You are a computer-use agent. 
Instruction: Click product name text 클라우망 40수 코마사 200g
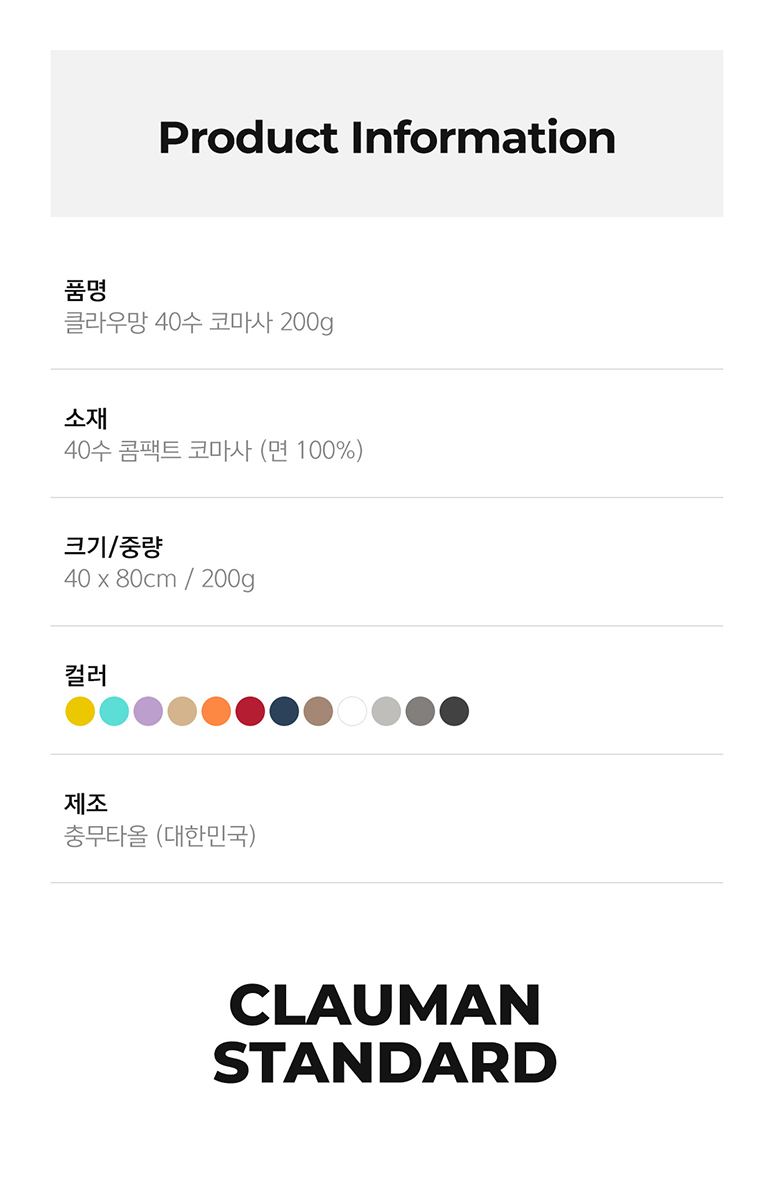pyautogui.click(x=198, y=323)
